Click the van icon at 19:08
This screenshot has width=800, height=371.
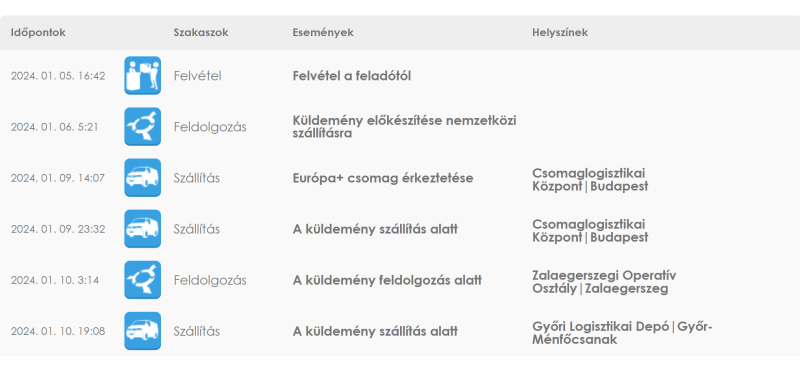(142, 331)
